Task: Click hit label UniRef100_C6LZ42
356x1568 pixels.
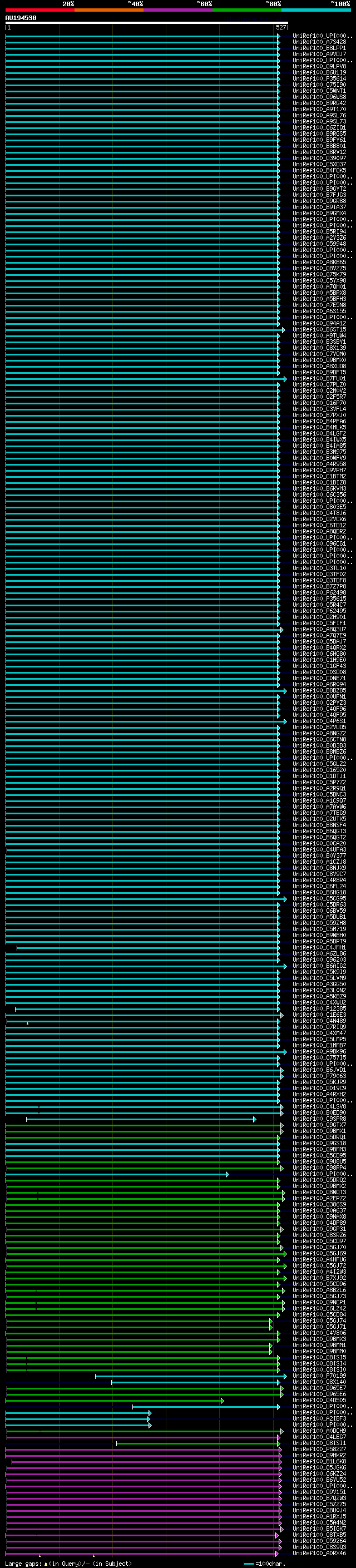Action: [319, 1308]
